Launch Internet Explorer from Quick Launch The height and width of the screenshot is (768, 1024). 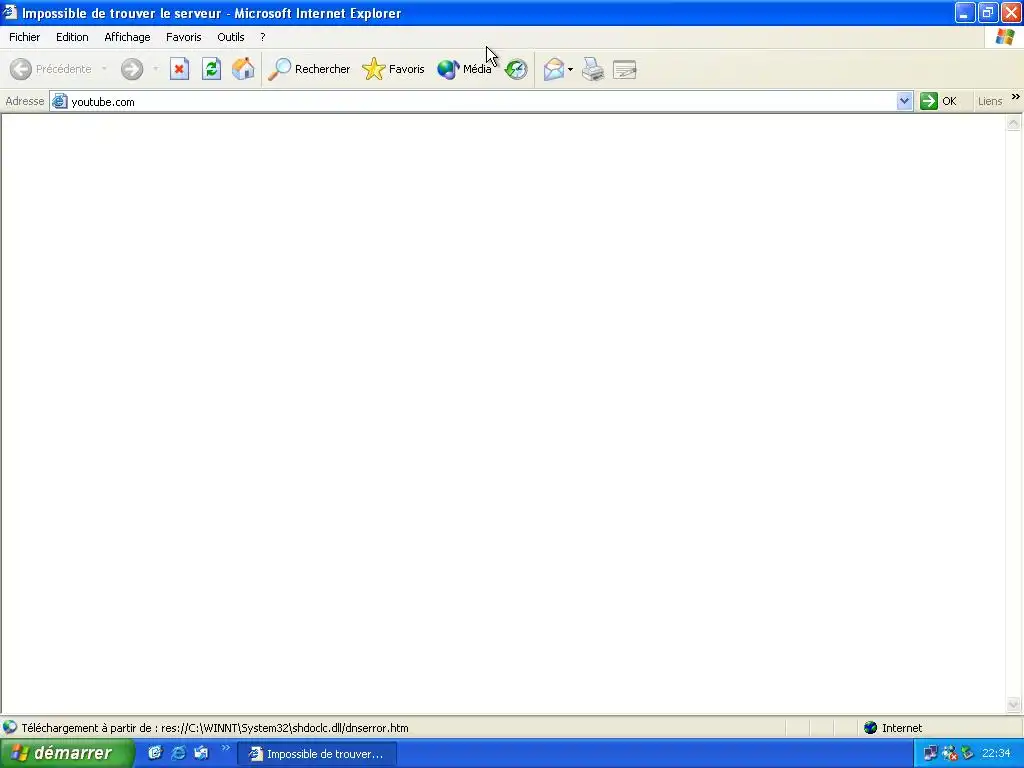(178, 753)
